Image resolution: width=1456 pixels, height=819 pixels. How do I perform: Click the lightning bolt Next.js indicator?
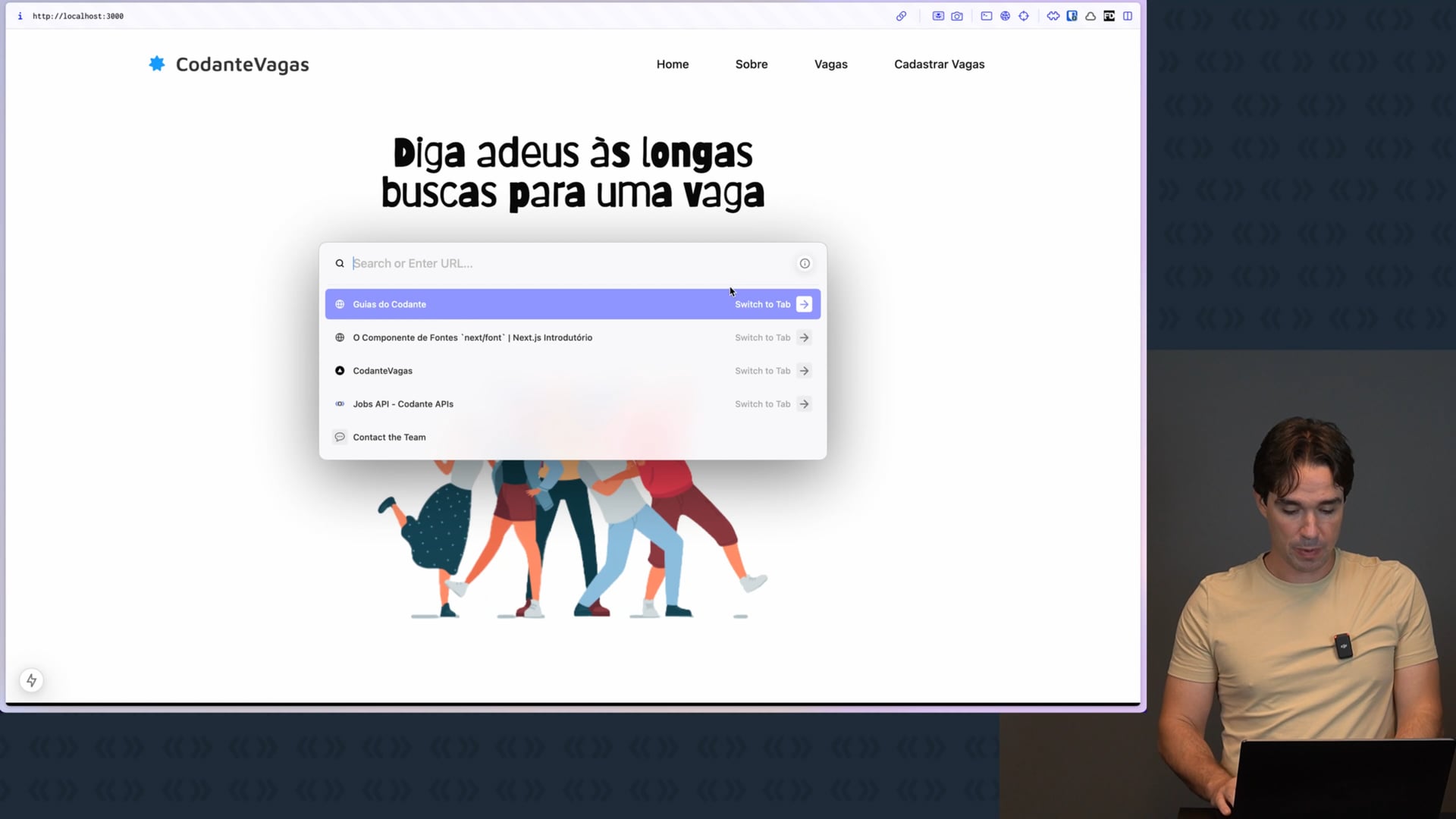[x=31, y=680]
